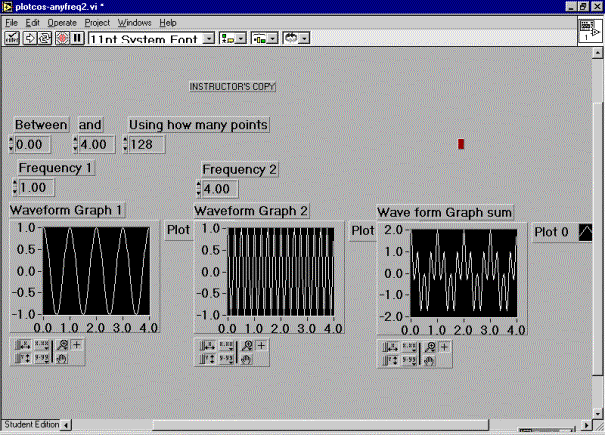Click the 'and' value field showing 4.00

[x=97, y=145]
